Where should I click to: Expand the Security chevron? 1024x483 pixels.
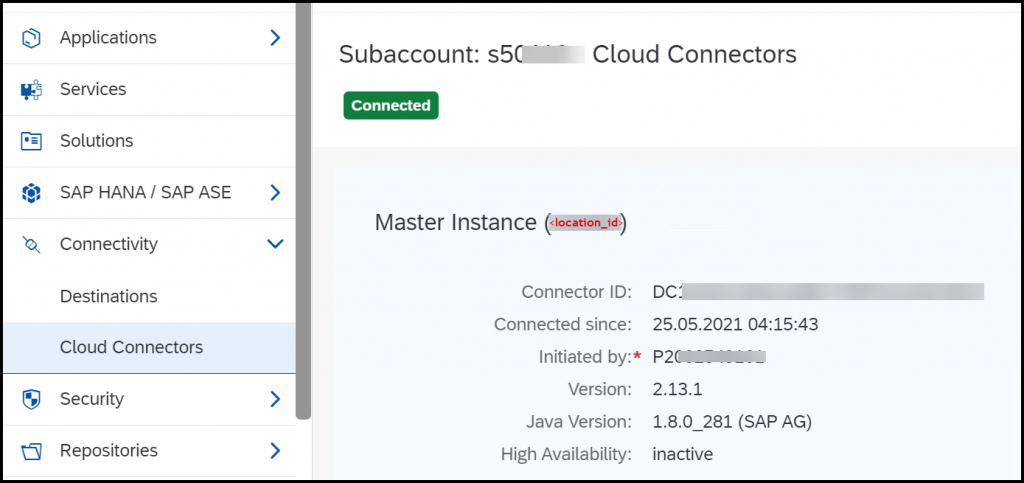(x=275, y=399)
